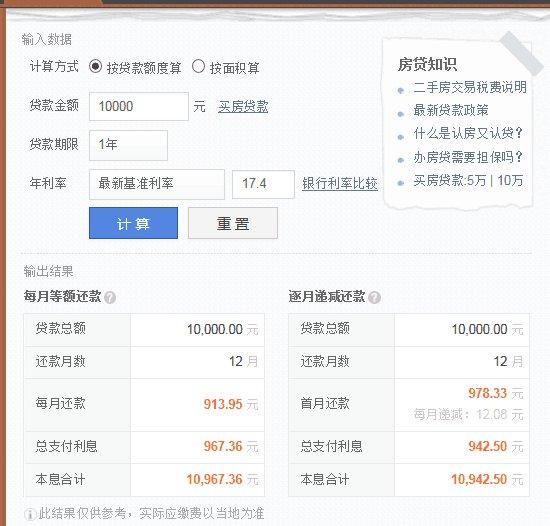Click the blue 计算 button
The height and width of the screenshot is (526, 550).
pos(133,223)
